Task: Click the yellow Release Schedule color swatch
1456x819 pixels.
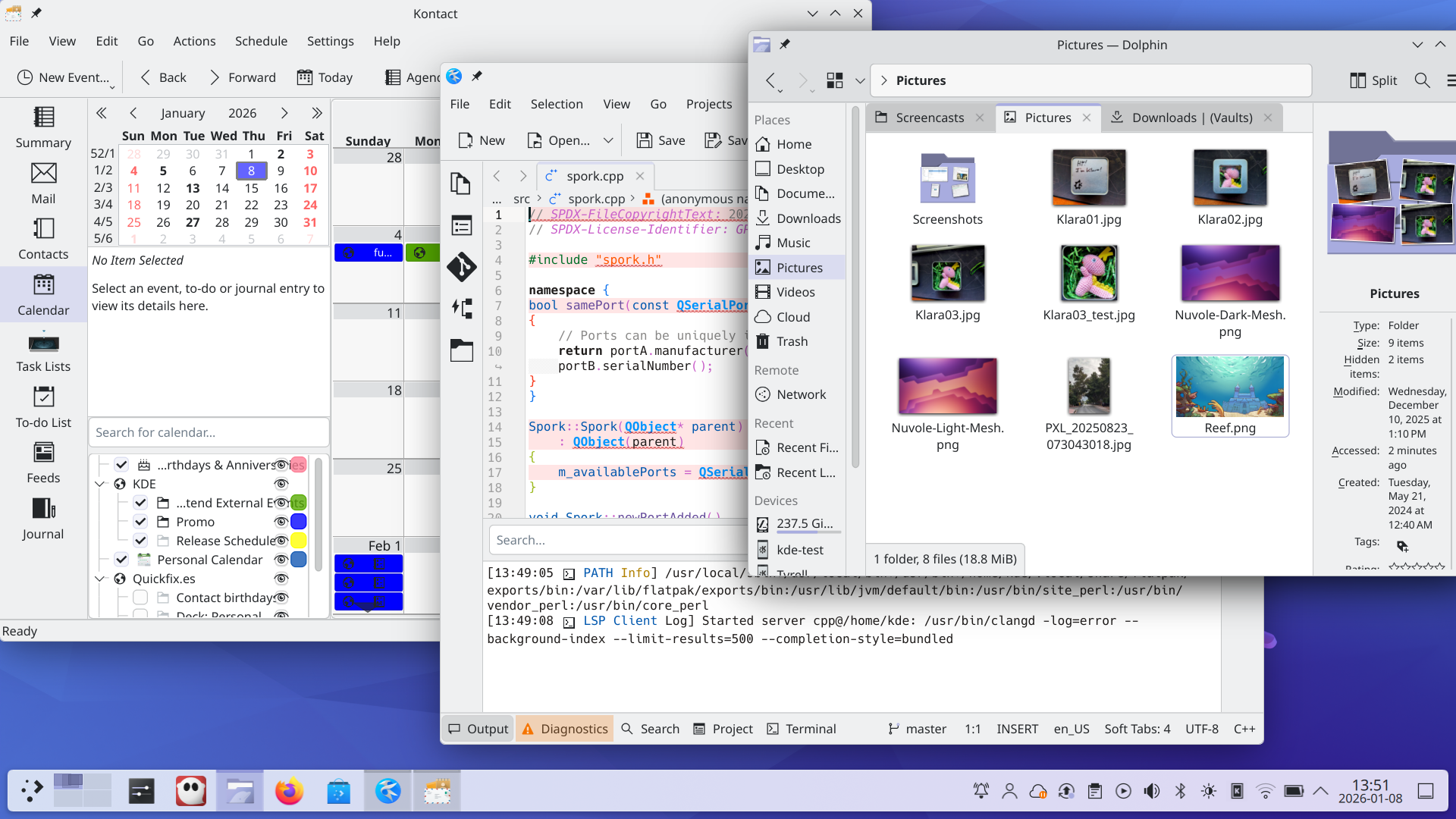Action: [299, 541]
